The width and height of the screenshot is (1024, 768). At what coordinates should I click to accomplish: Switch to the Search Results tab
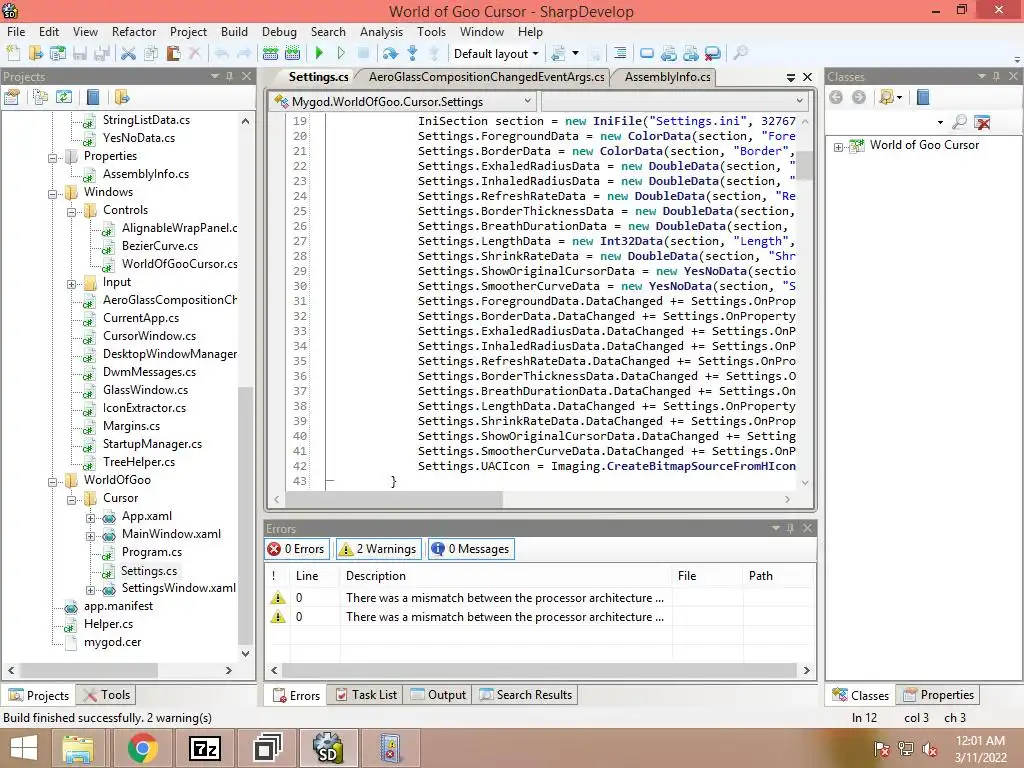[526, 695]
